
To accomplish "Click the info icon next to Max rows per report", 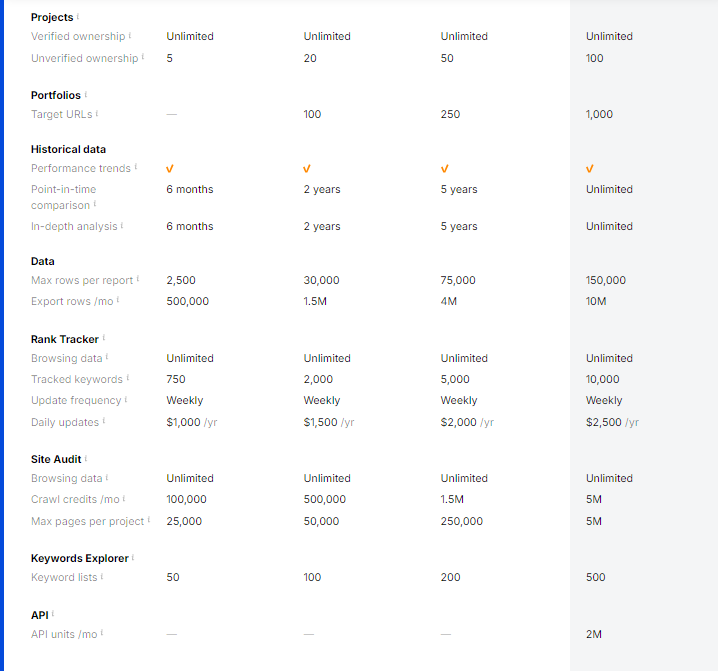I will pos(138,280).
